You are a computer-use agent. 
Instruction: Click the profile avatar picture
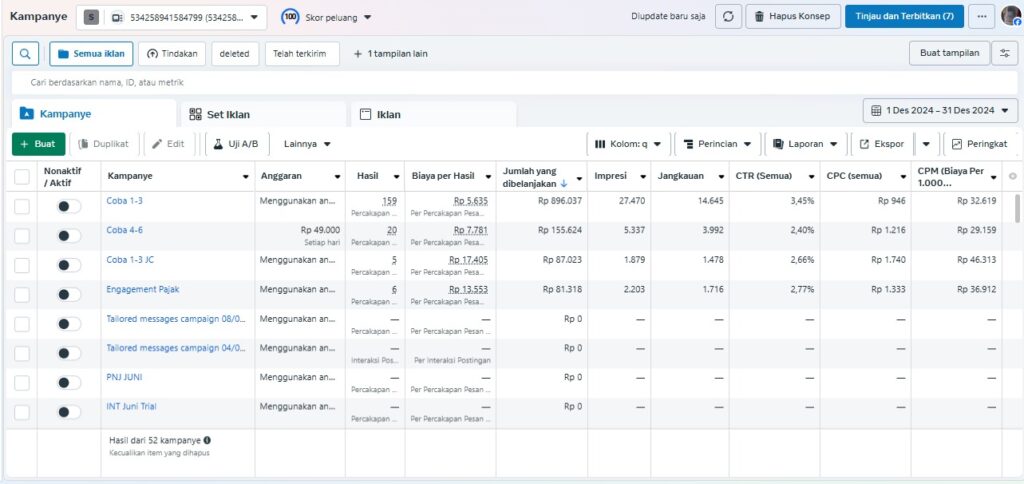(x=1010, y=17)
